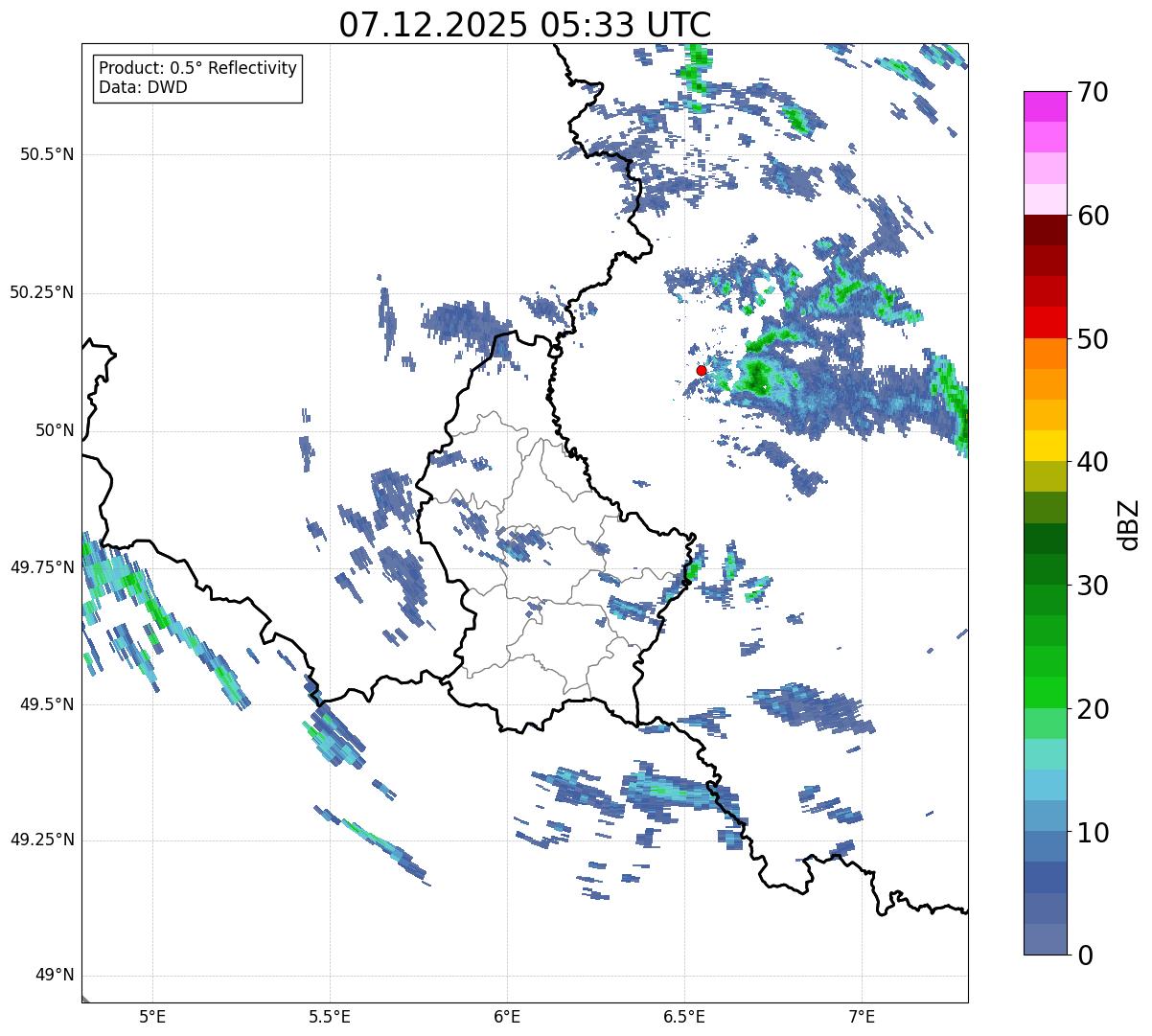Click the '5°E' longitude label

pyautogui.click(x=152, y=1017)
